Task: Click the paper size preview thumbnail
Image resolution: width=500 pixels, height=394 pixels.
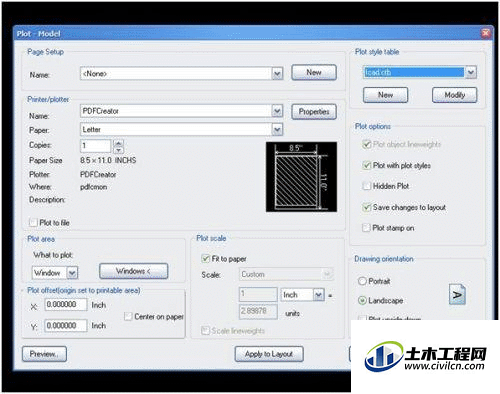Action: click(x=301, y=177)
